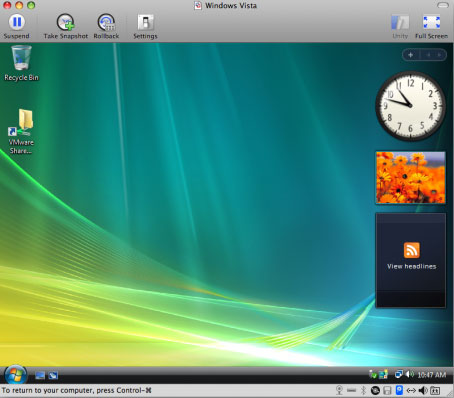The image size is (454, 398).
Task: Click the green checkmark tray icon
Action: coord(373,375)
